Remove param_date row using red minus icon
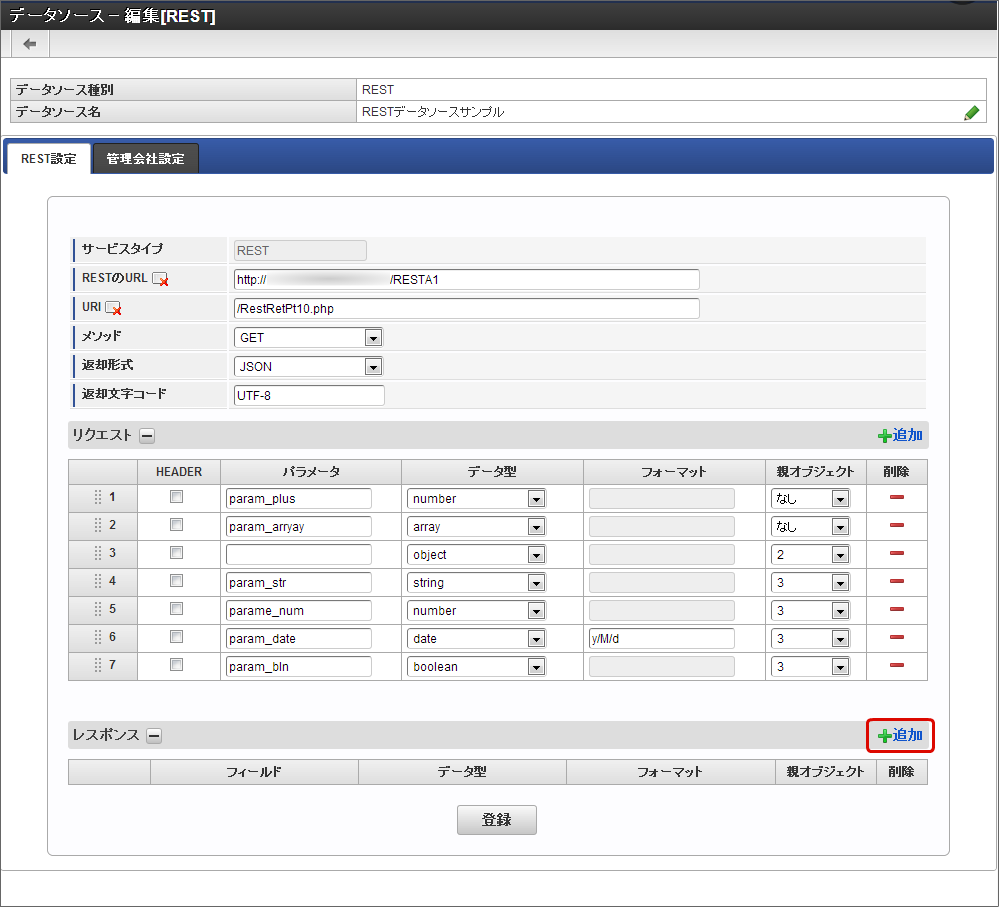The width and height of the screenshot is (999, 907). [x=896, y=638]
